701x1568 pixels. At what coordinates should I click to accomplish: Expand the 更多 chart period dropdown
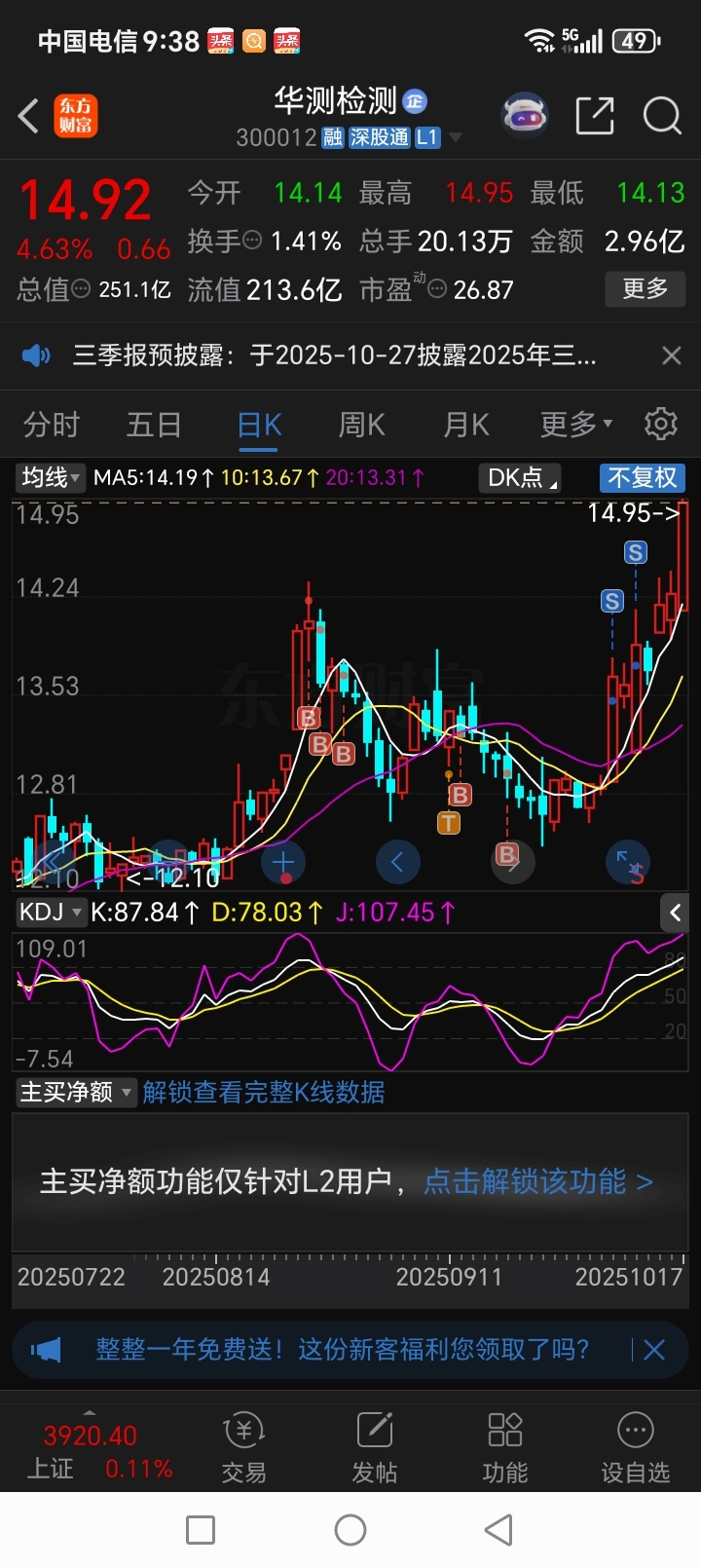point(576,425)
